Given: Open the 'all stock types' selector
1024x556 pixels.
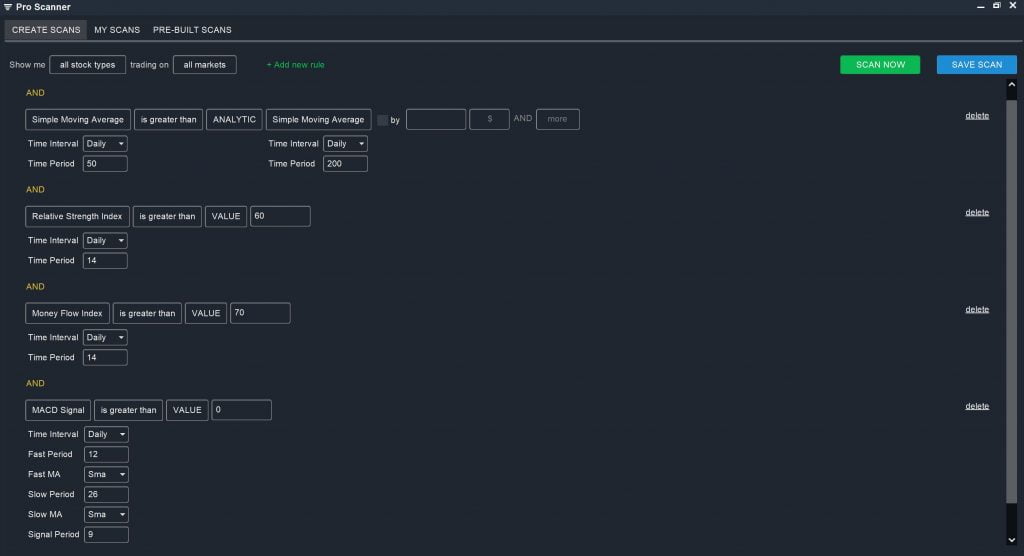Looking at the screenshot, I should pos(87,65).
